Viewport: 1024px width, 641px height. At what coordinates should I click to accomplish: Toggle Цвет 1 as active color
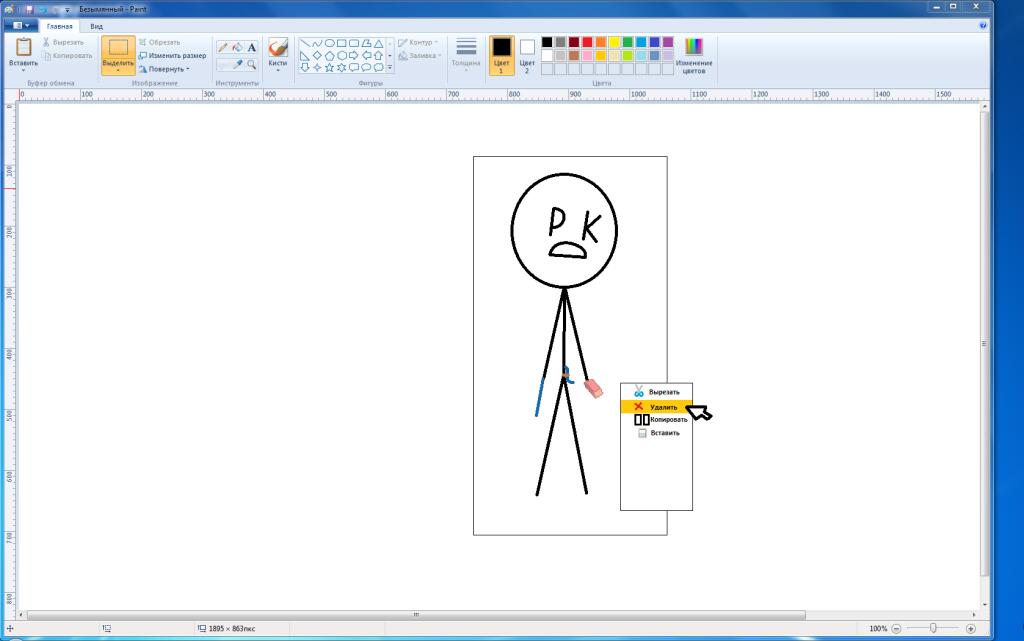coord(502,55)
